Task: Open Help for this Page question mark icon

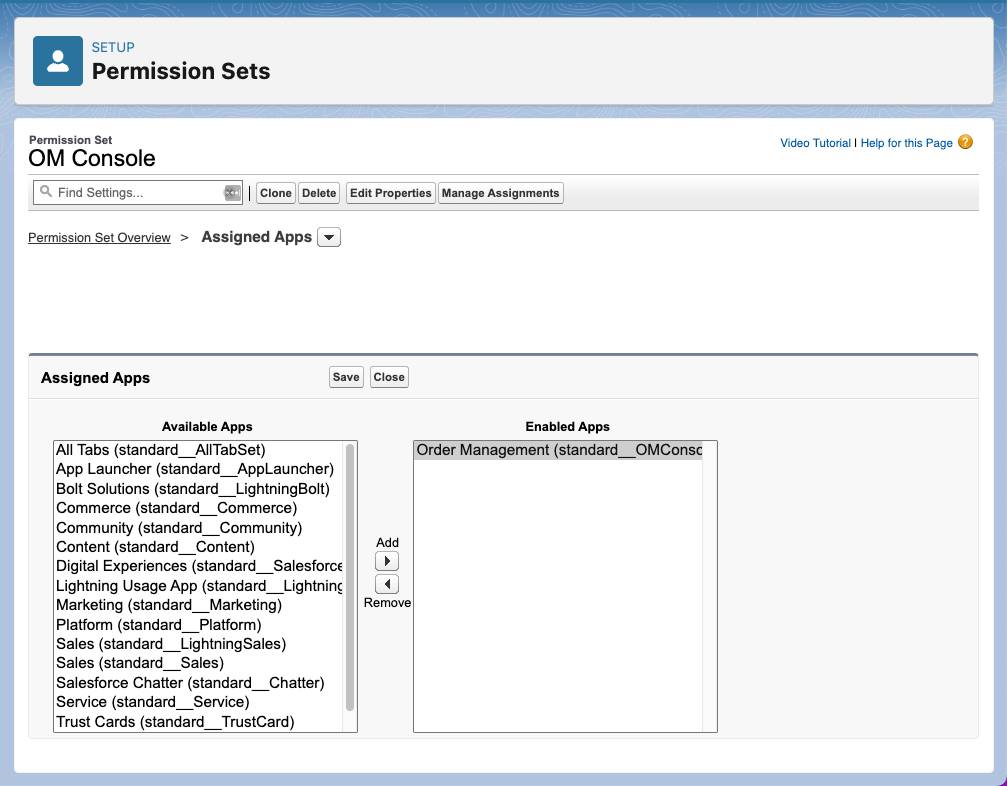Action: click(x=965, y=143)
